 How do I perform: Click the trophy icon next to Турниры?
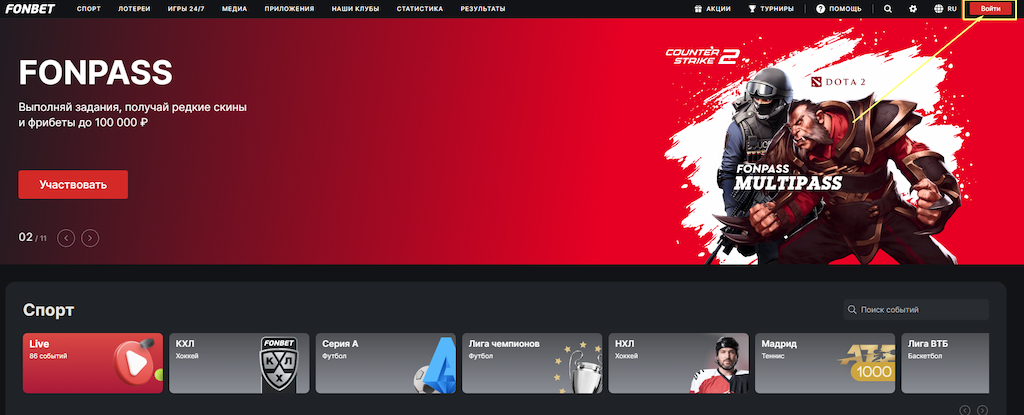[752, 8]
